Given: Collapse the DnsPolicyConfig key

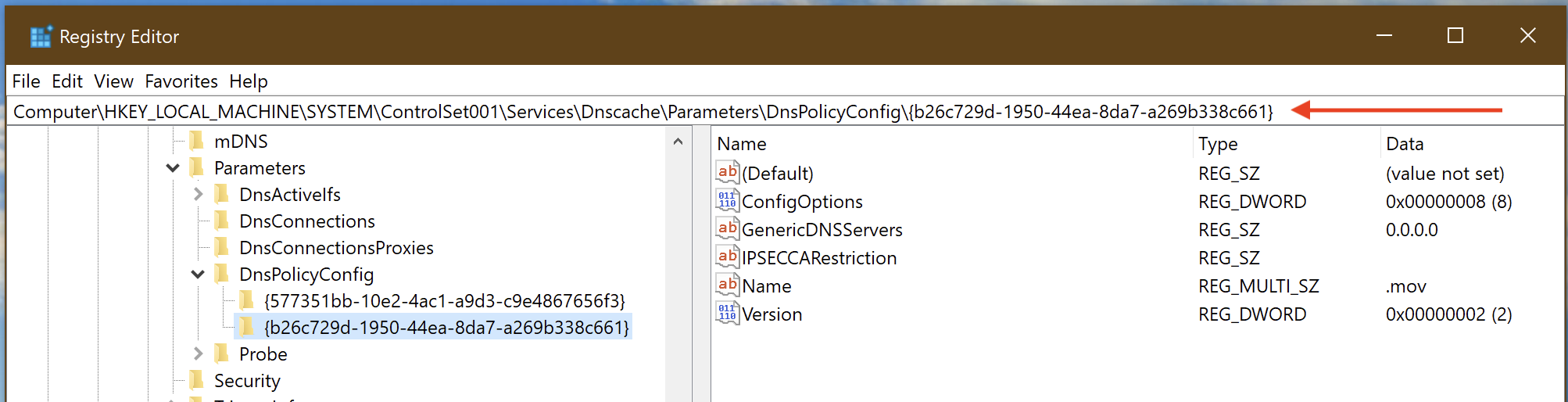Looking at the screenshot, I should click(x=198, y=275).
